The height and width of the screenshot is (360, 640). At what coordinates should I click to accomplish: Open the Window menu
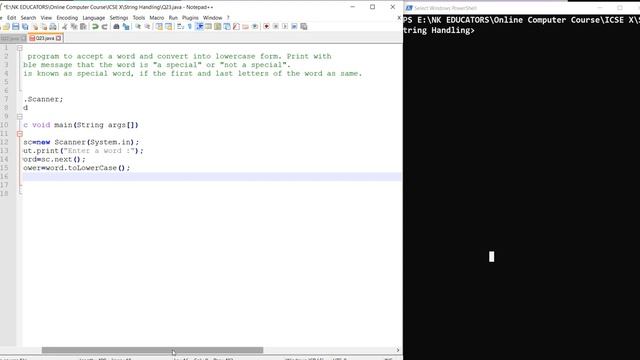point(212,18)
